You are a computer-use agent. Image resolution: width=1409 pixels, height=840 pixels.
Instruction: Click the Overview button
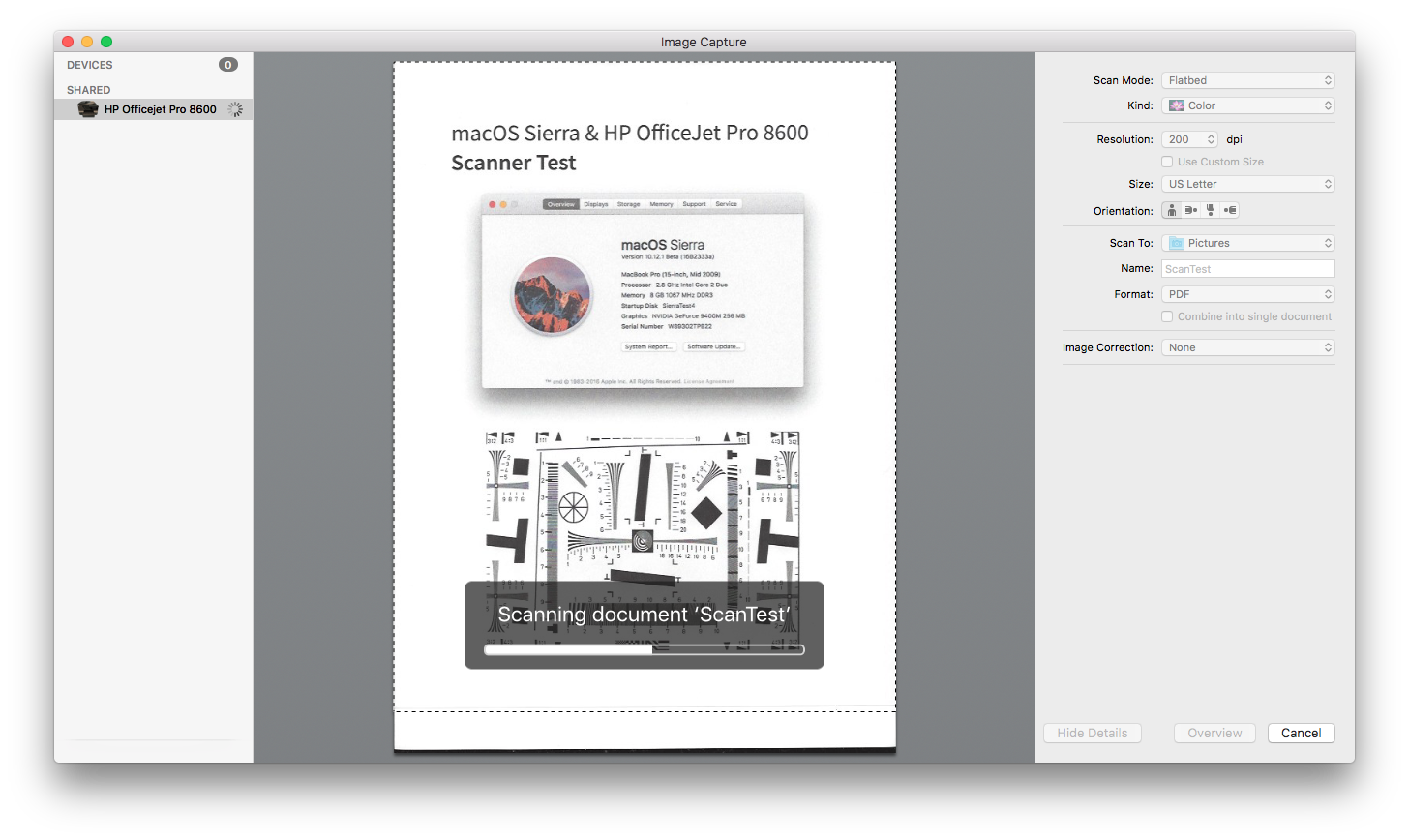click(1215, 733)
